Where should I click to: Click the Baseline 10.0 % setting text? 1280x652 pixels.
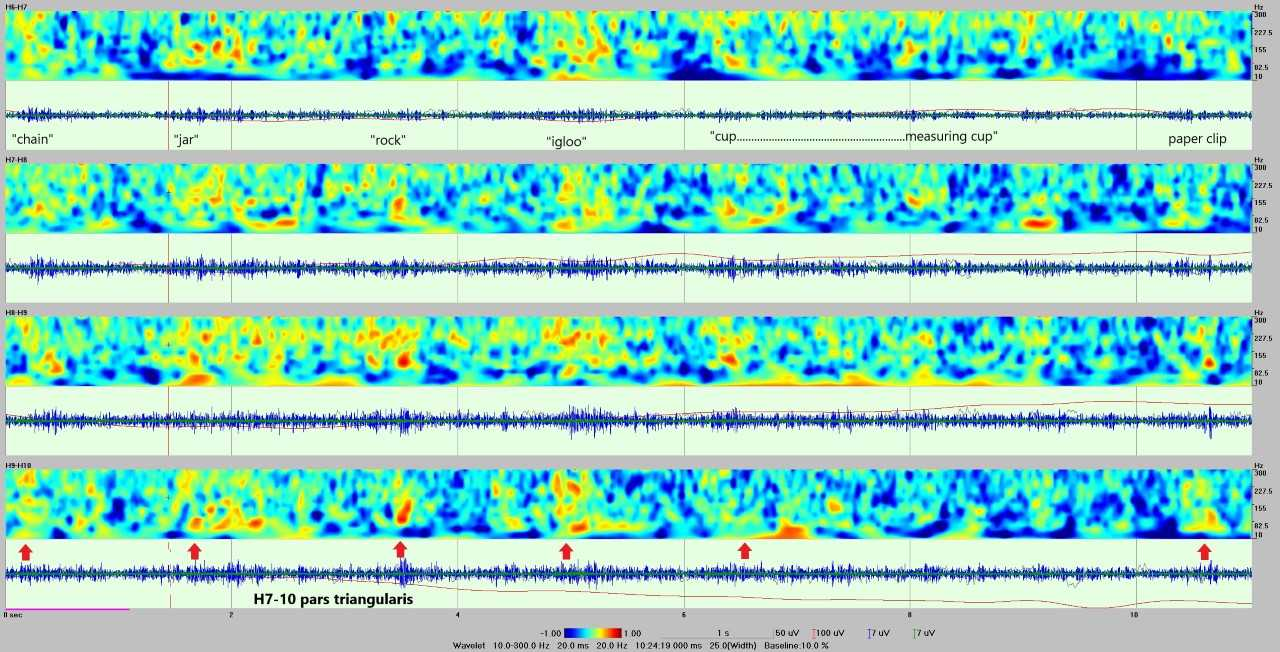coord(797,645)
